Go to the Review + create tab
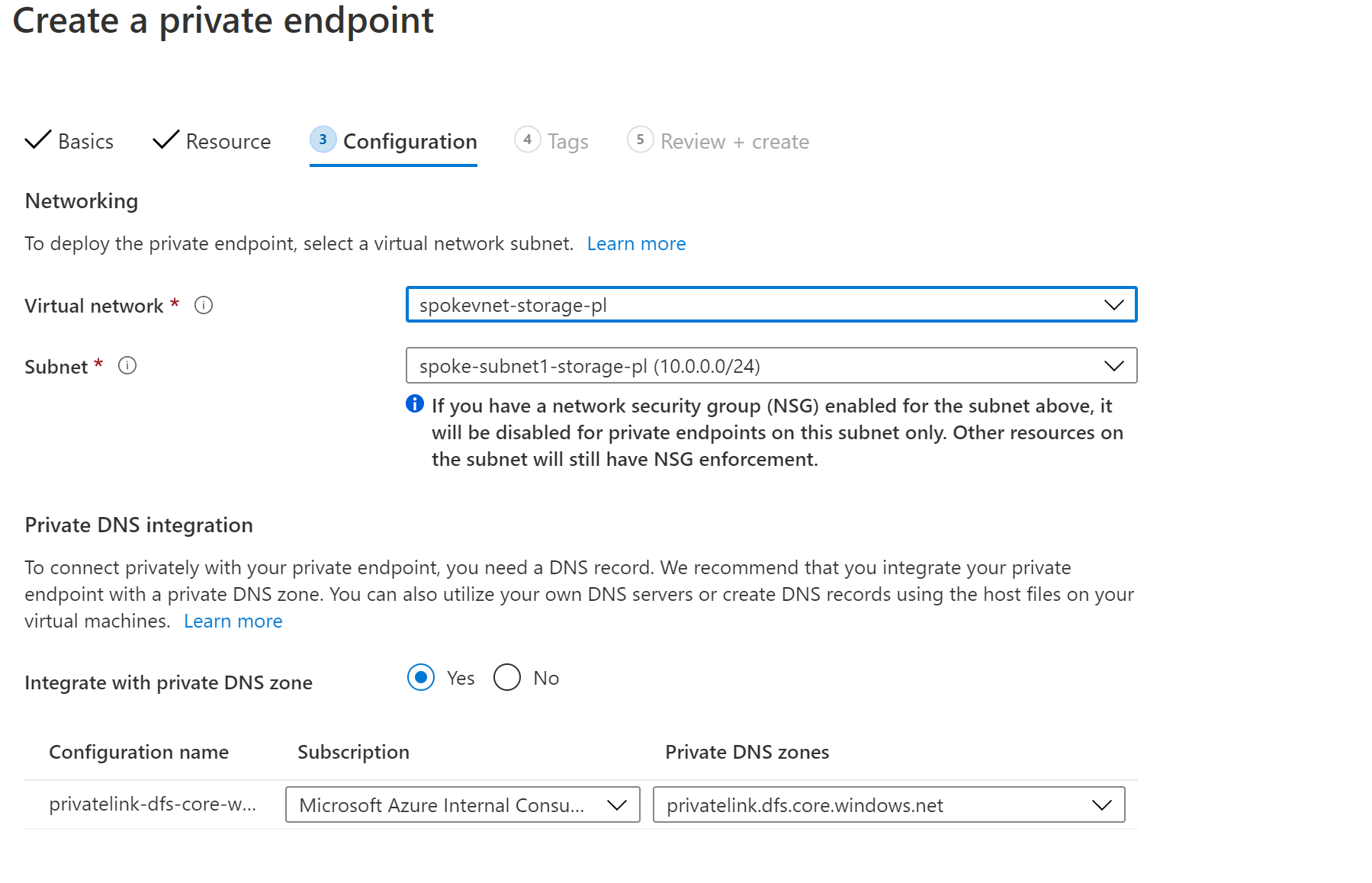 734,142
